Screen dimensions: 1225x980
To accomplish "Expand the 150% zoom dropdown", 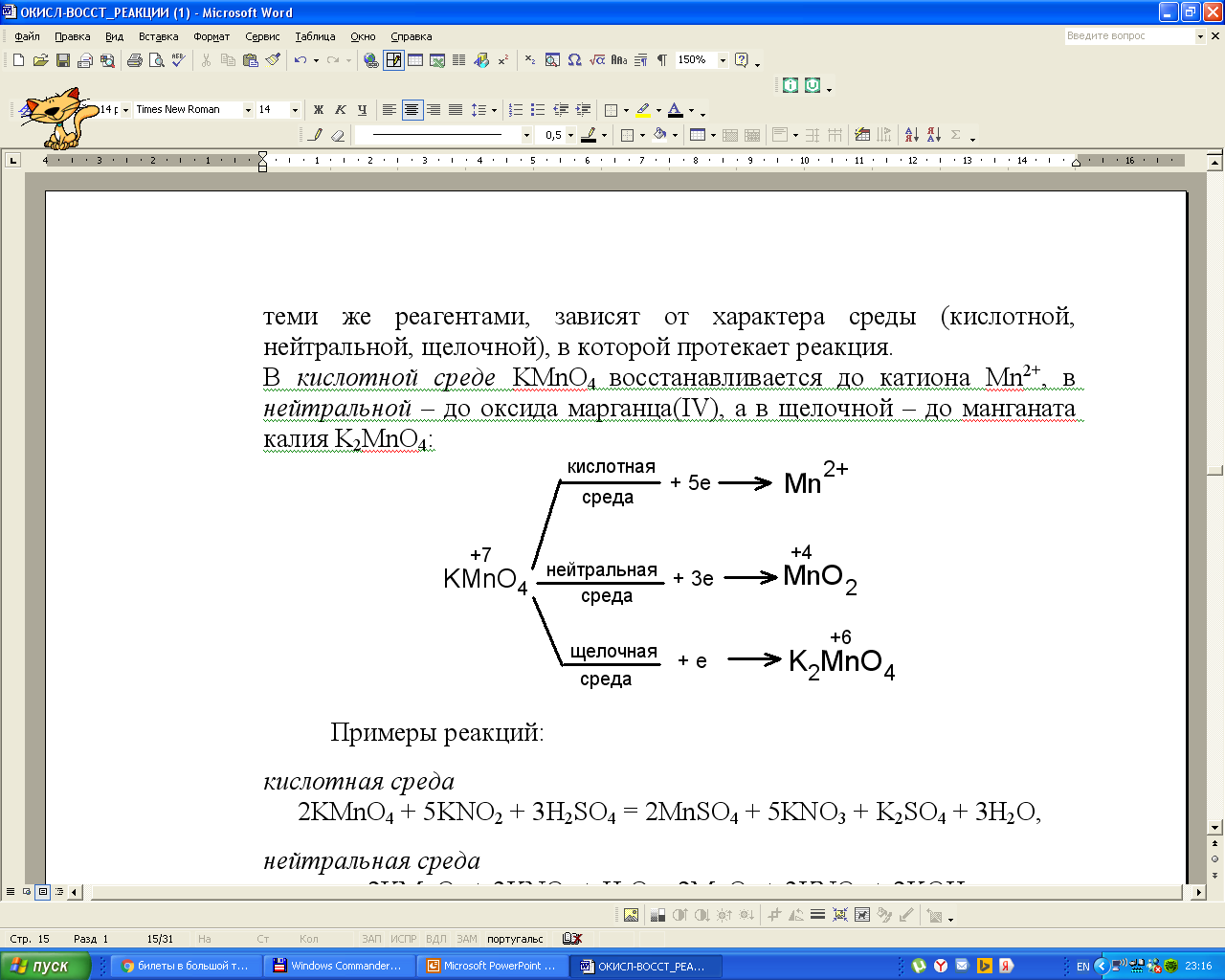I will pos(723,60).
